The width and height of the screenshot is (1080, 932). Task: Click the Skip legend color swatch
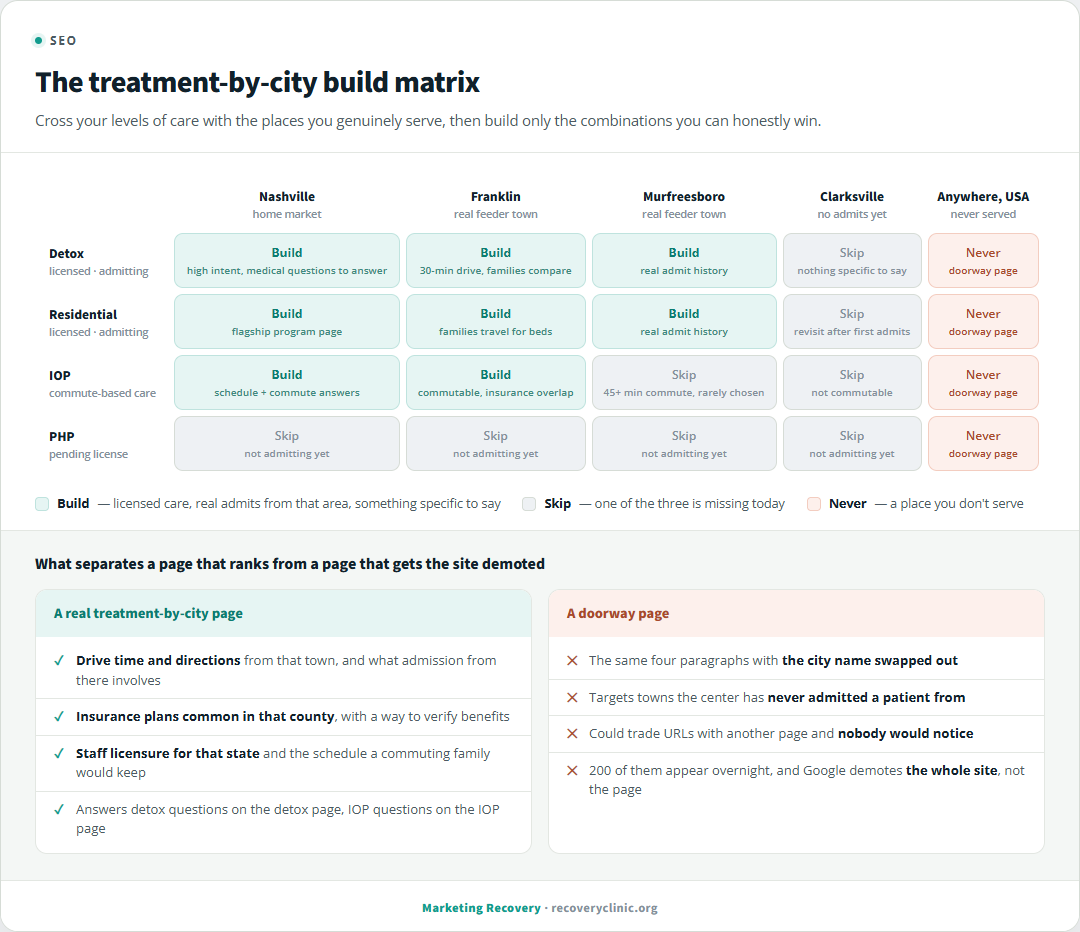pos(529,504)
